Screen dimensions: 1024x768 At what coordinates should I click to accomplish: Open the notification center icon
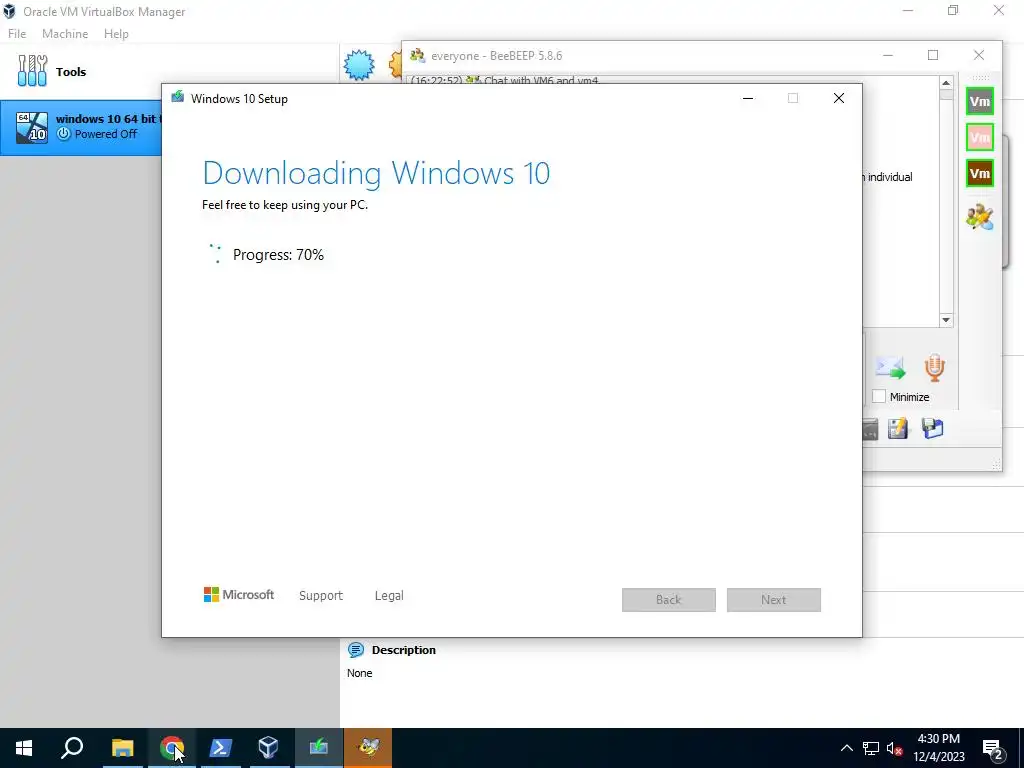tap(993, 748)
